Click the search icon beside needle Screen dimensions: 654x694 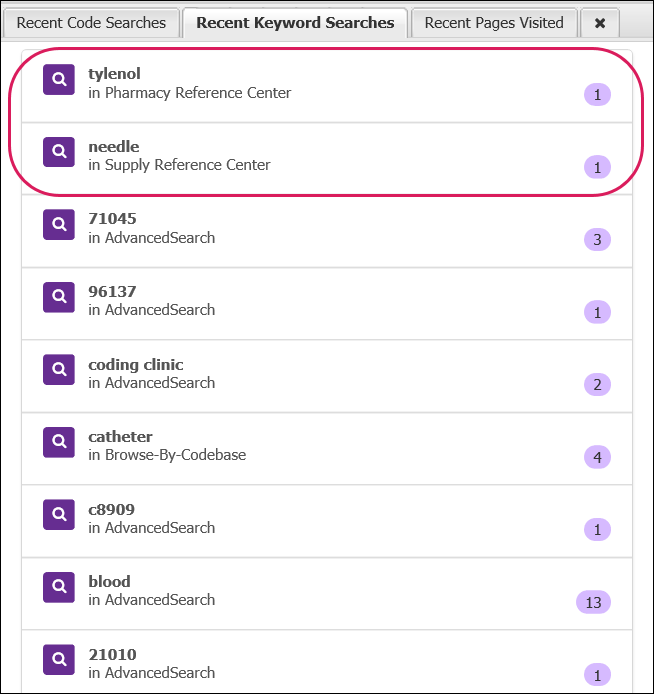point(59,152)
